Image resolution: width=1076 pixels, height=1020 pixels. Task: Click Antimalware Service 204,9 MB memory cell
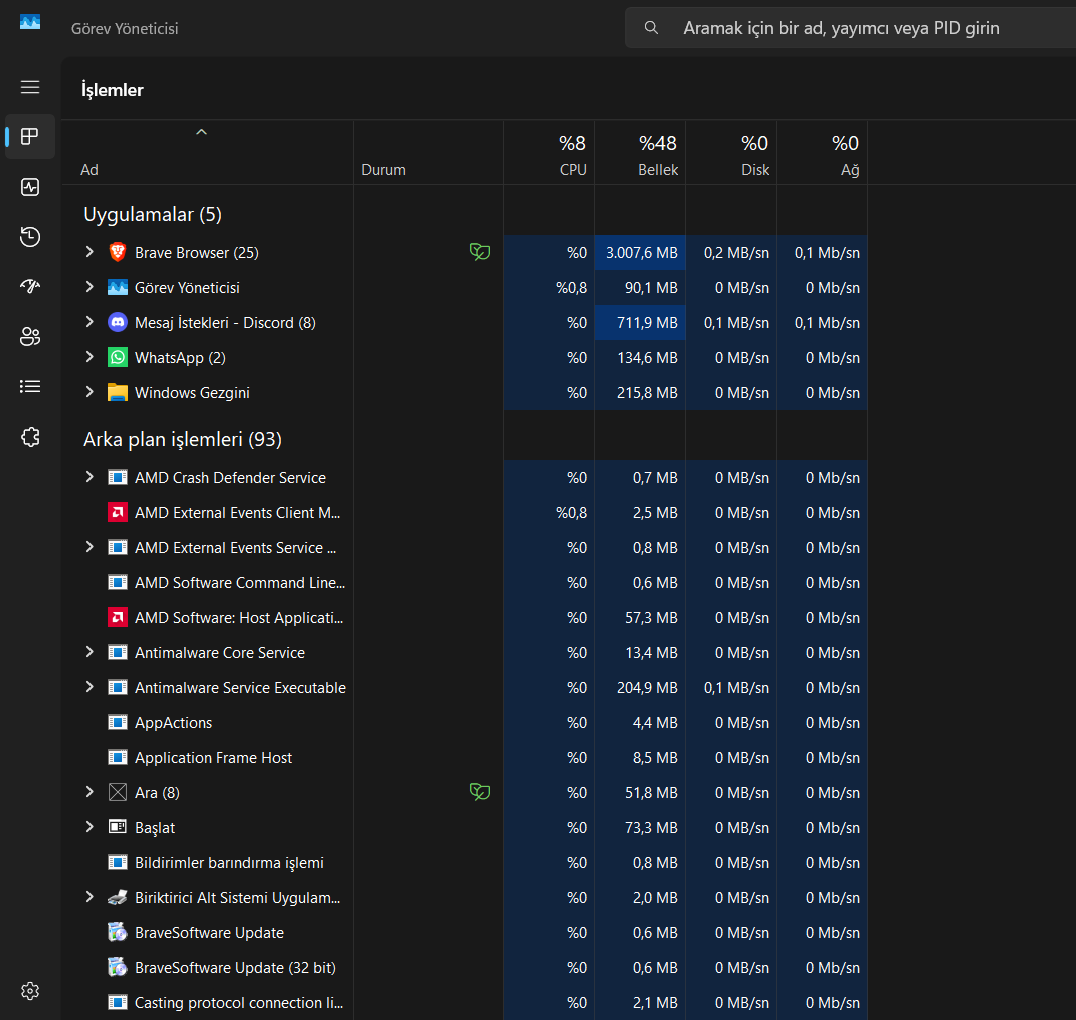coord(640,687)
